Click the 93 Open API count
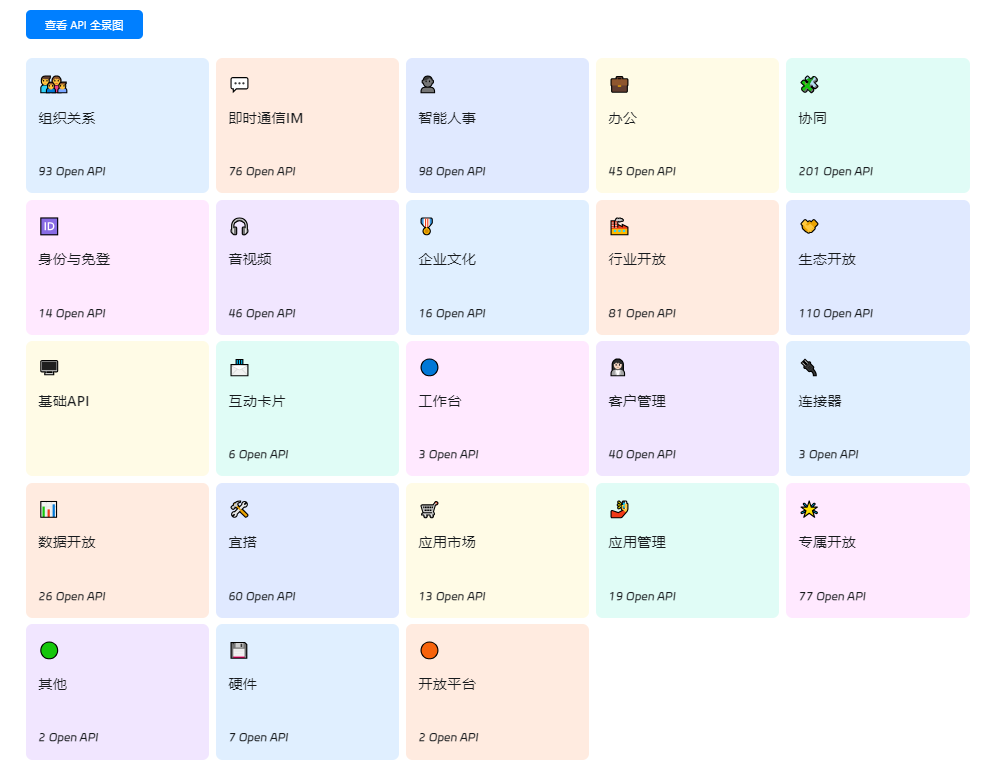Screen dimensions: 1001x780 click(72, 171)
